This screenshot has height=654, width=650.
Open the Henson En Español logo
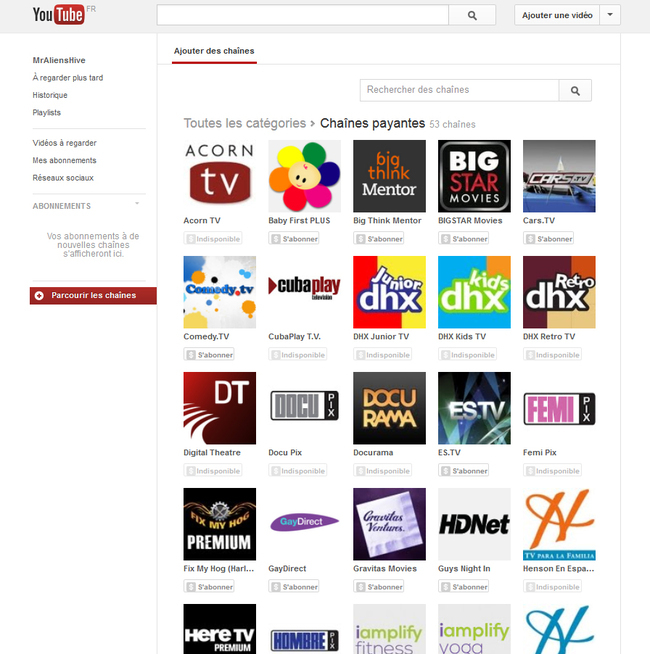coord(559,524)
